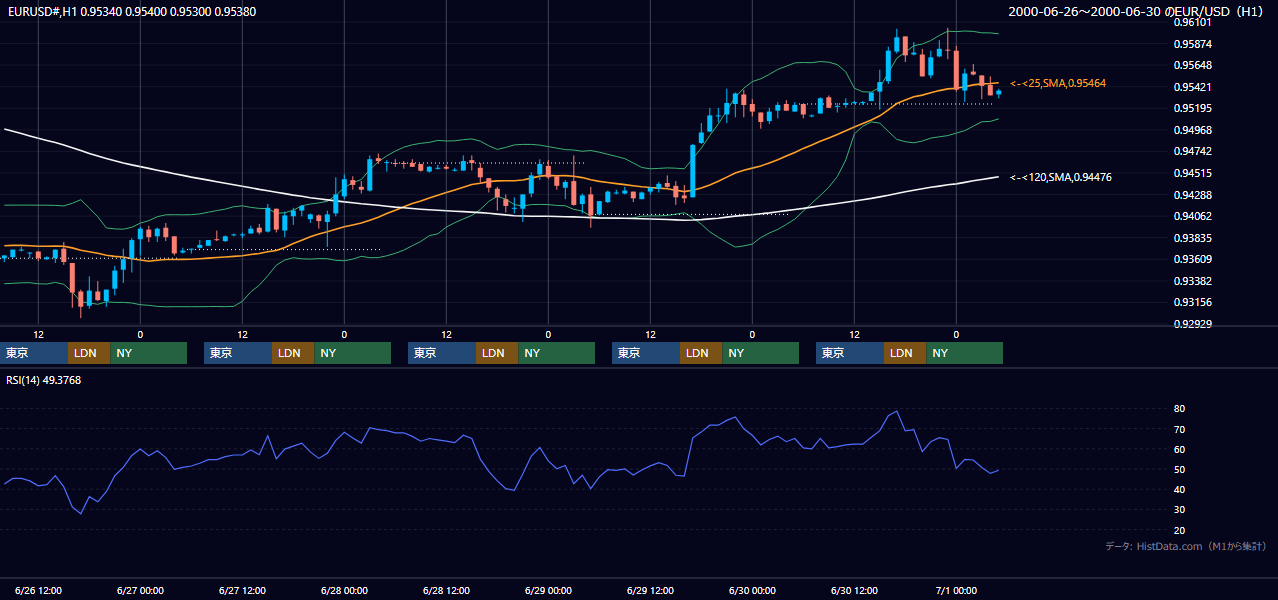
Task: Select the 6/29 12:00 time axis label
Action: coord(650,591)
